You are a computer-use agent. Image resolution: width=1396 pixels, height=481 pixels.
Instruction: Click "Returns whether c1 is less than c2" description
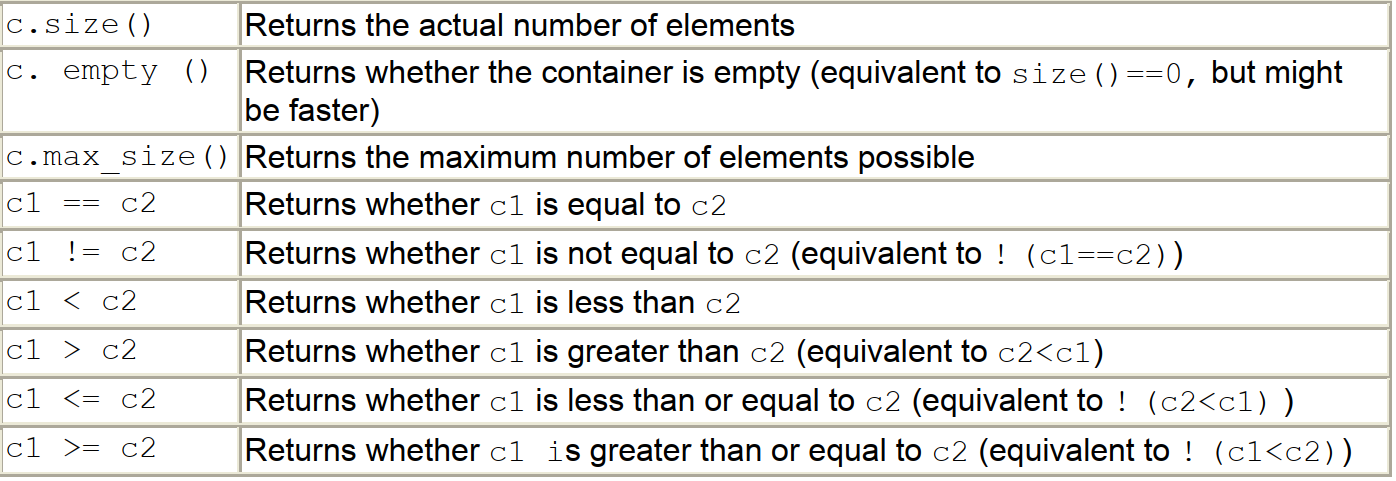(493, 303)
